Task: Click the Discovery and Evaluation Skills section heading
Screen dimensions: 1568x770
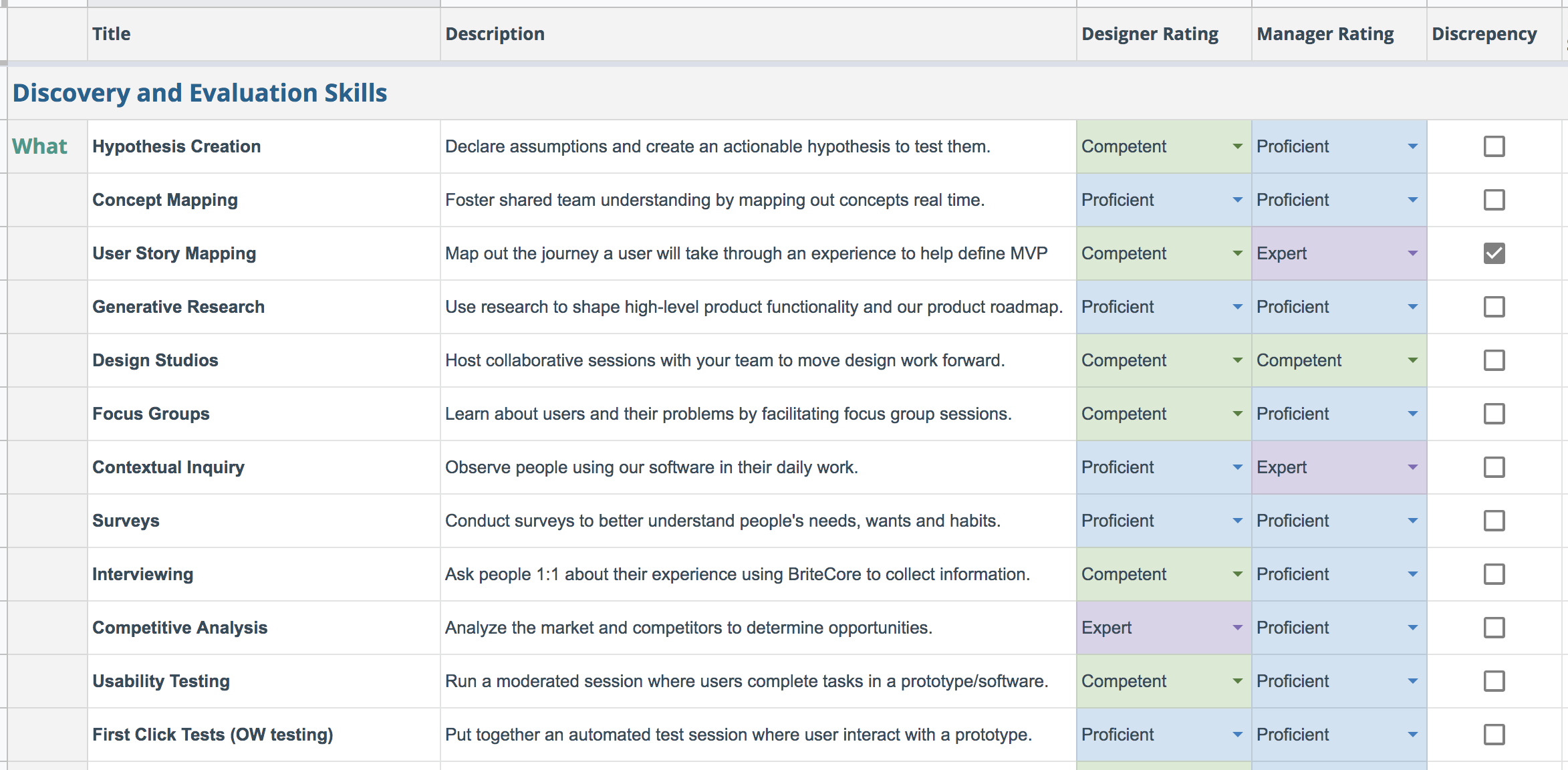Action: click(199, 92)
